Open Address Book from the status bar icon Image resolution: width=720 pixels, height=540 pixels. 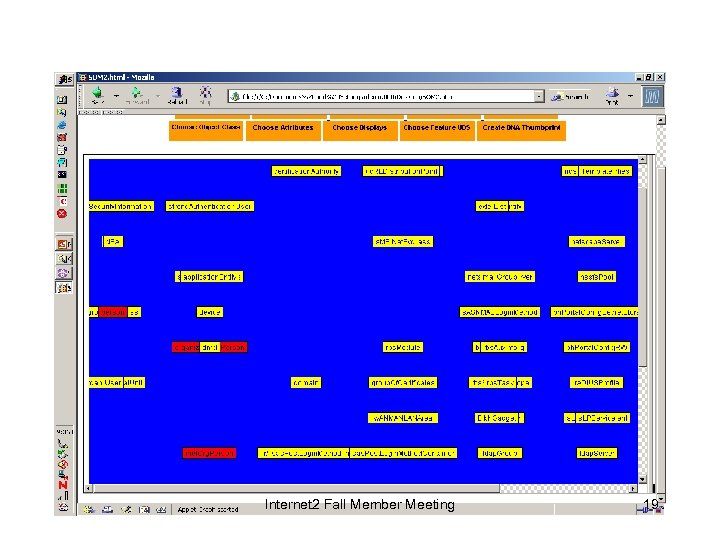coord(144,509)
